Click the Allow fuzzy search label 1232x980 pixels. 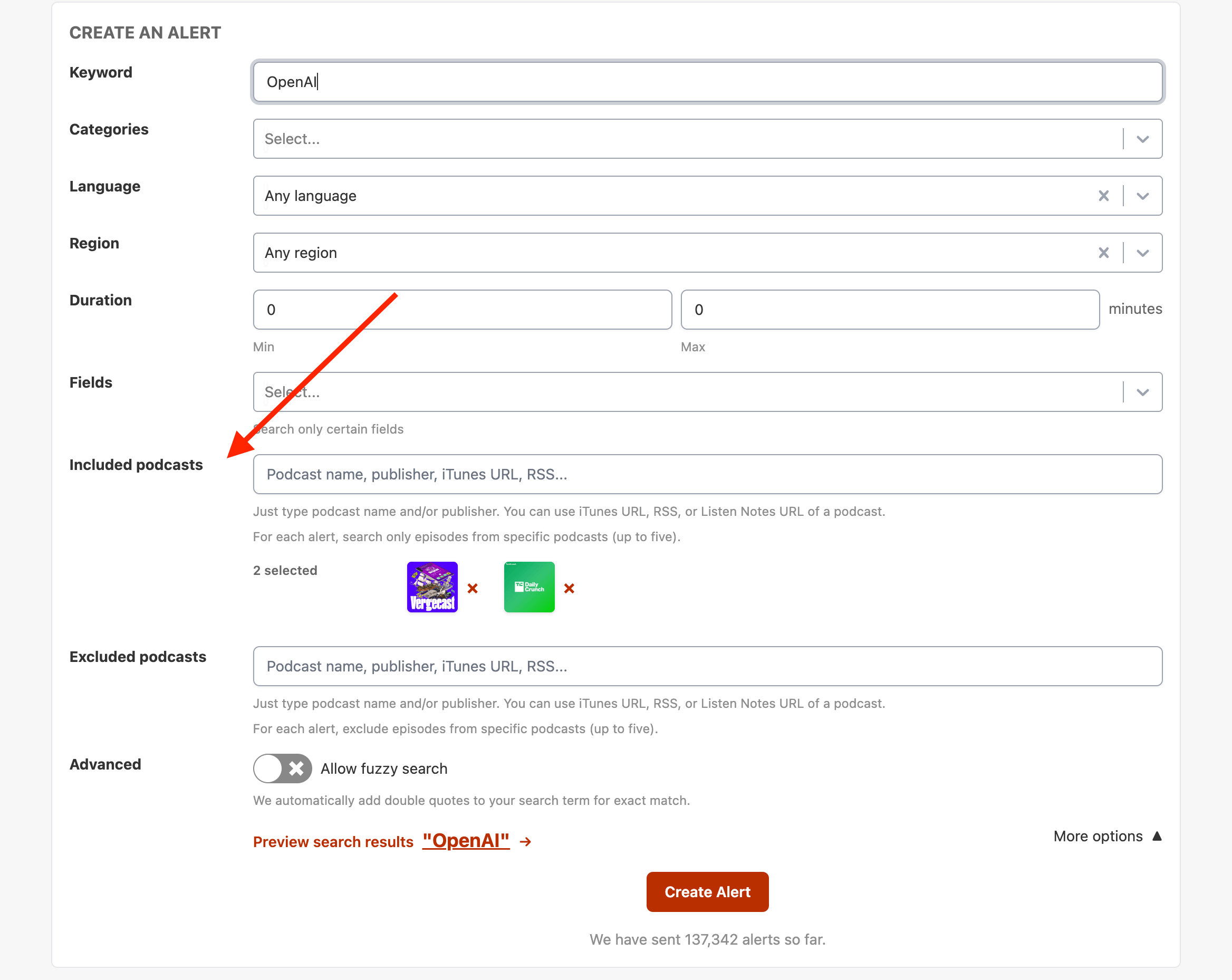pos(384,768)
